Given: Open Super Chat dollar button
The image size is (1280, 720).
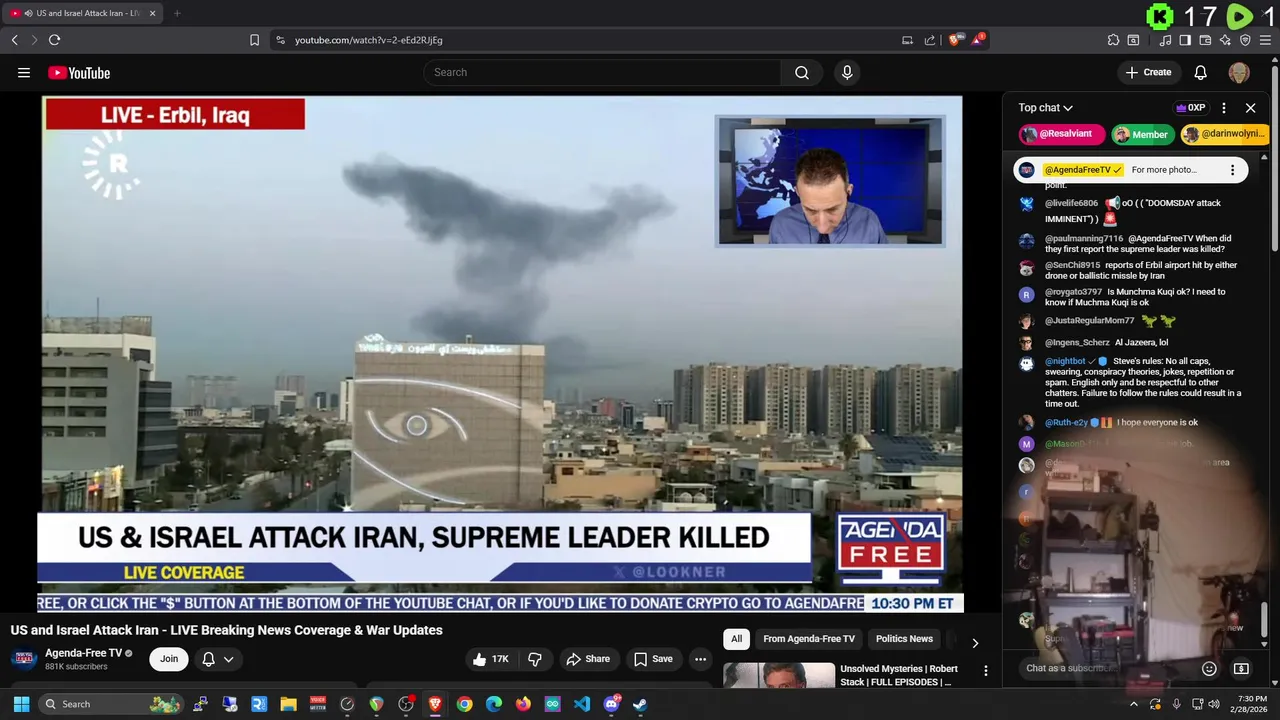Looking at the screenshot, I should (1241, 669).
